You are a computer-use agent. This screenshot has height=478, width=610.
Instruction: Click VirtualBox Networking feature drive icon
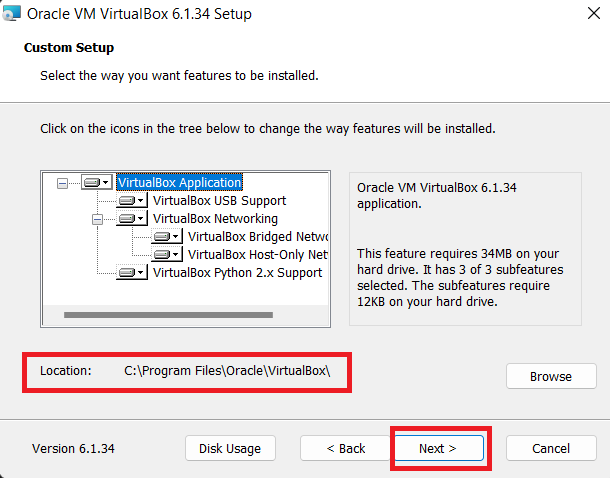click(131, 219)
